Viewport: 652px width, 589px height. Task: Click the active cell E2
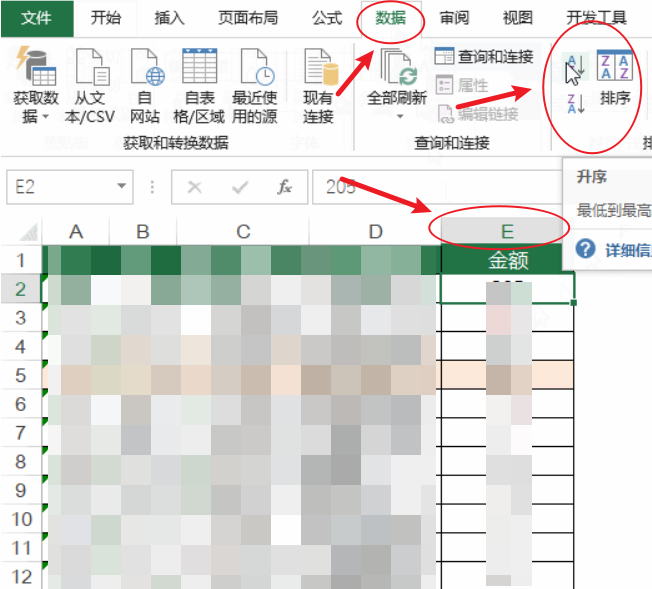pyautogui.click(x=507, y=288)
